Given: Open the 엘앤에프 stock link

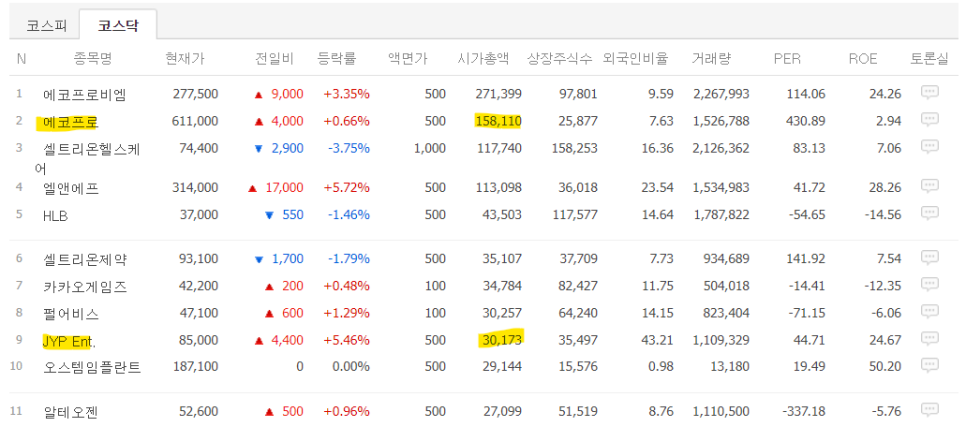Looking at the screenshot, I should [x=71, y=188].
